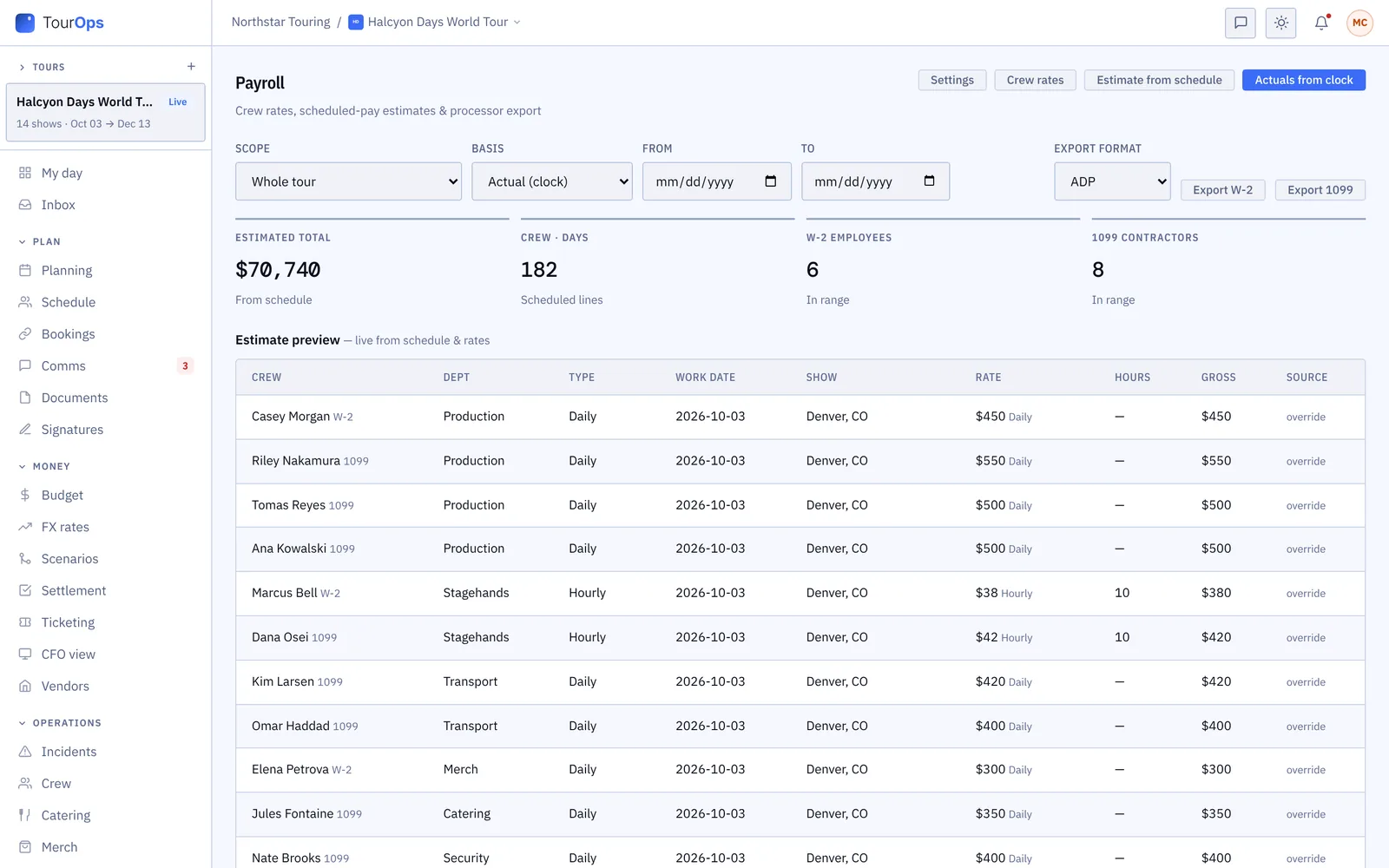The width and height of the screenshot is (1389, 868).
Task: Open the Scope dropdown showing Whole tour
Action: pos(348,181)
